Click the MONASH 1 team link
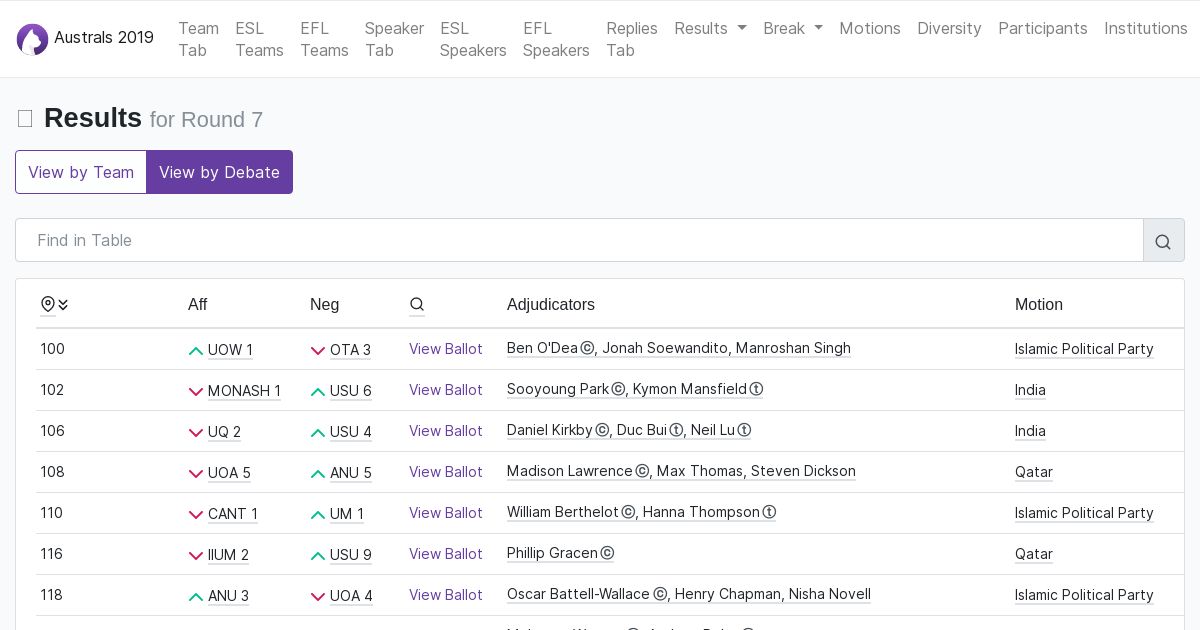The width and height of the screenshot is (1200, 630). tap(244, 391)
